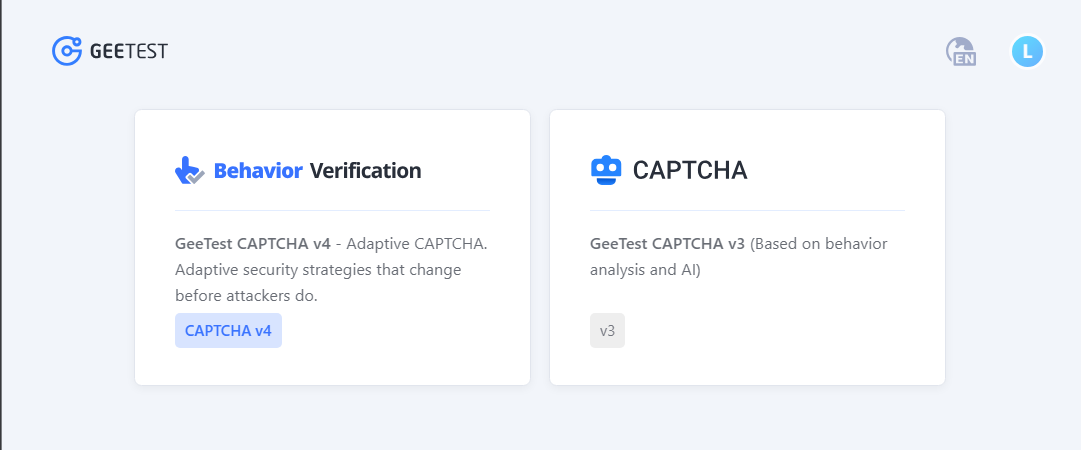1081x450 pixels.
Task: Click the blue robot CAPTCHA icon
Action: 606,171
